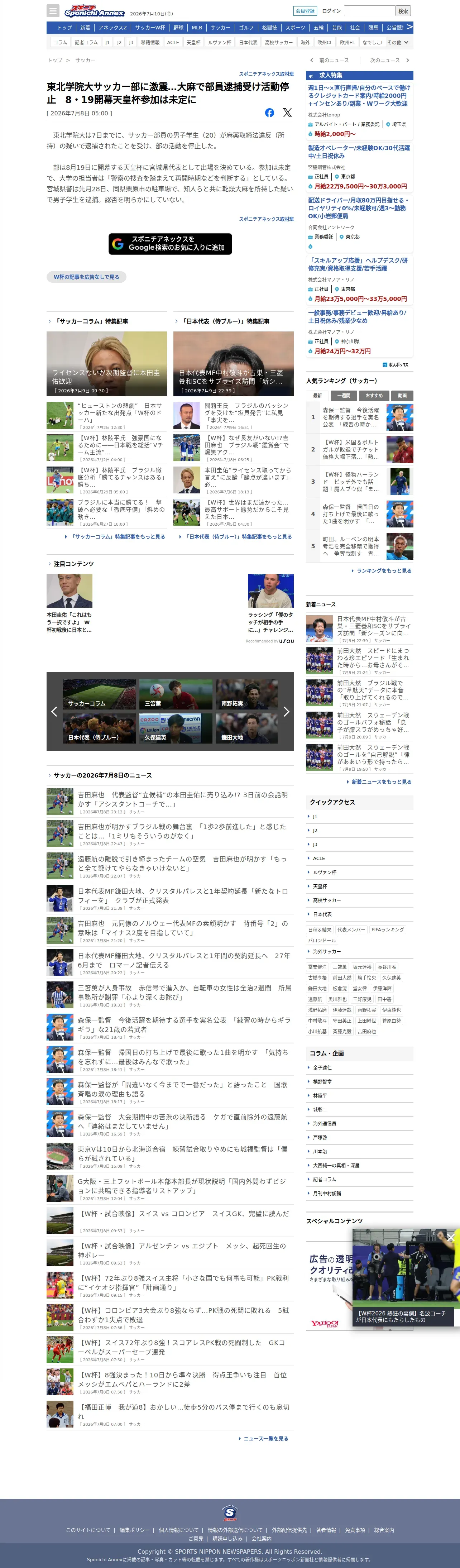Image resolution: width=460 pixels, height=1568 pixels.
Task: Open サッカー breadcrumb link
Action: [85, 60]
